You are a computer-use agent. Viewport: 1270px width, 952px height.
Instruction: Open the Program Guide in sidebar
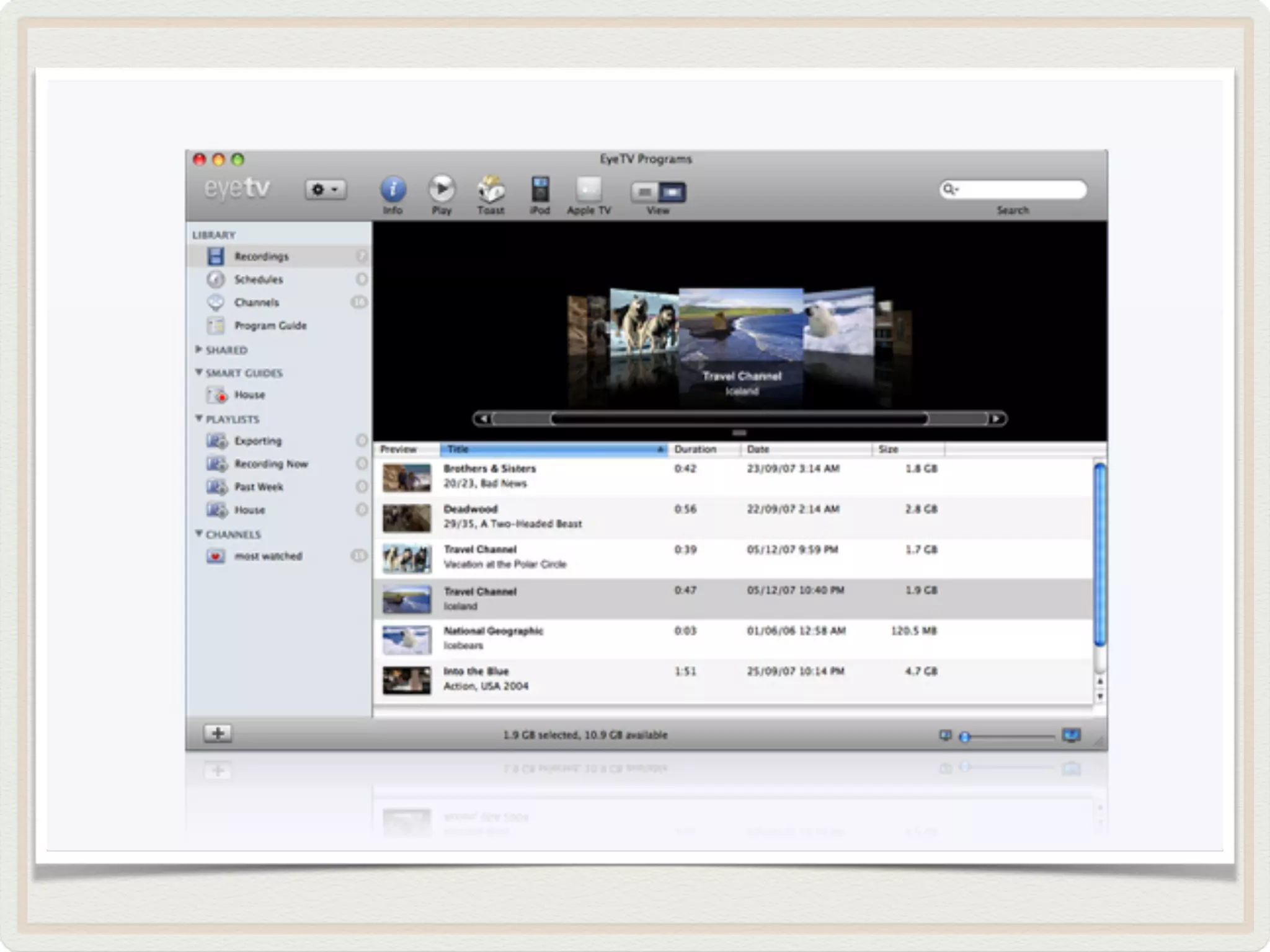pyautogui.click(x=270, y=325)
